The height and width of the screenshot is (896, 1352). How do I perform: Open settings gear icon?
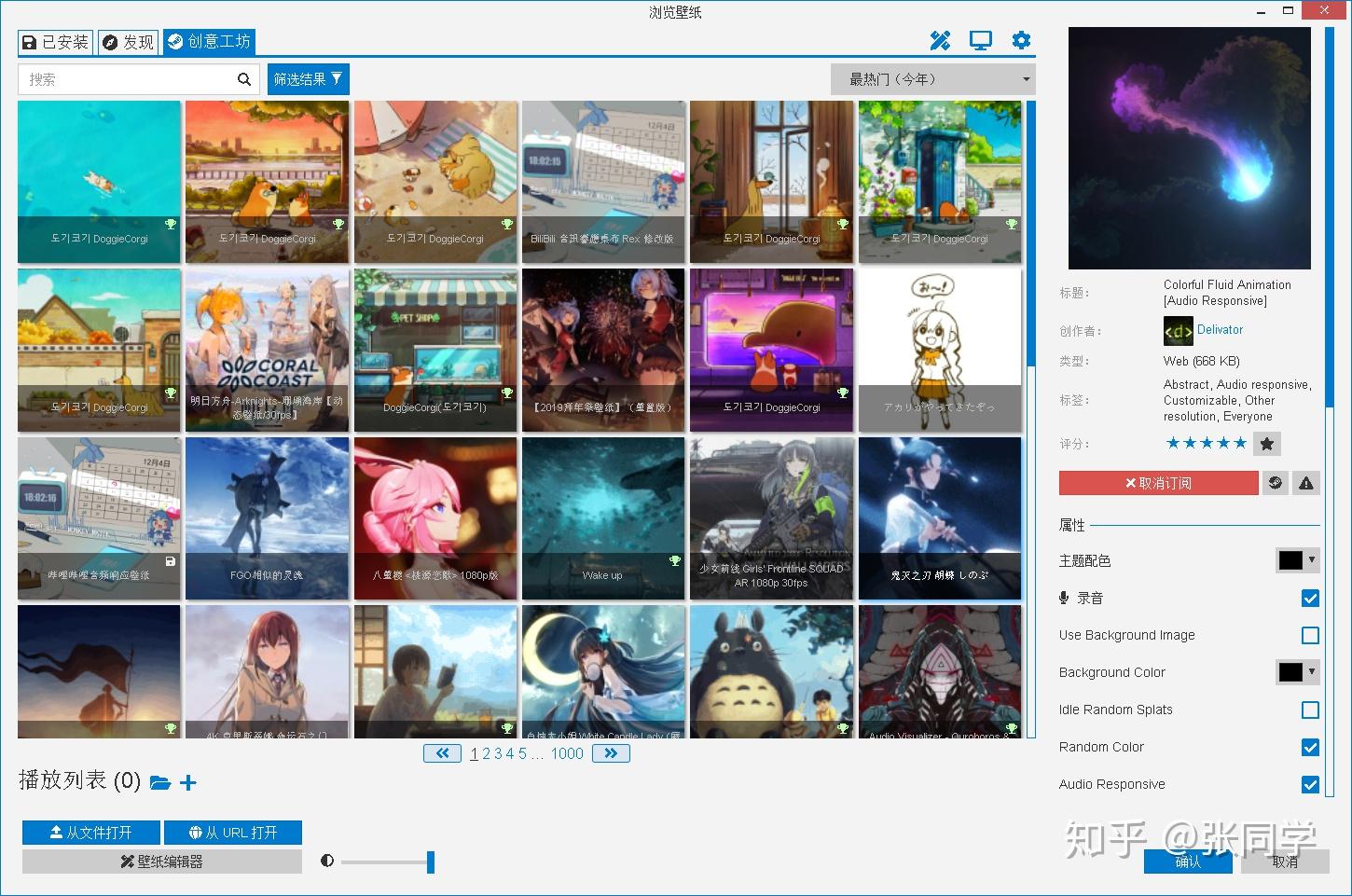[x=1022, y=40]
